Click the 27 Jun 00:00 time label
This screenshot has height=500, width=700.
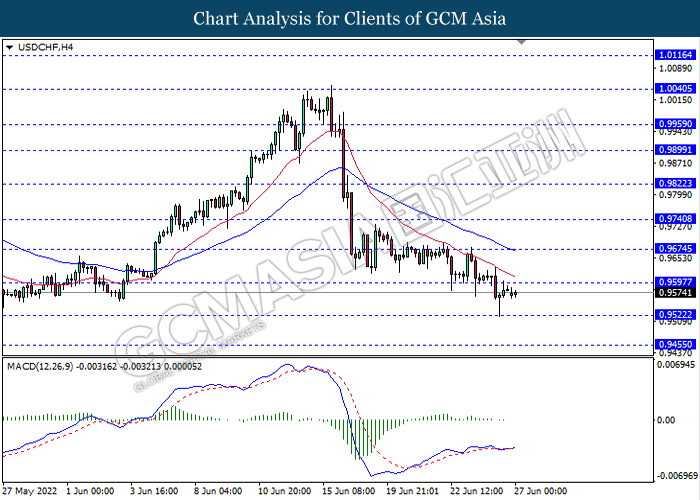[x=541, y=491]
